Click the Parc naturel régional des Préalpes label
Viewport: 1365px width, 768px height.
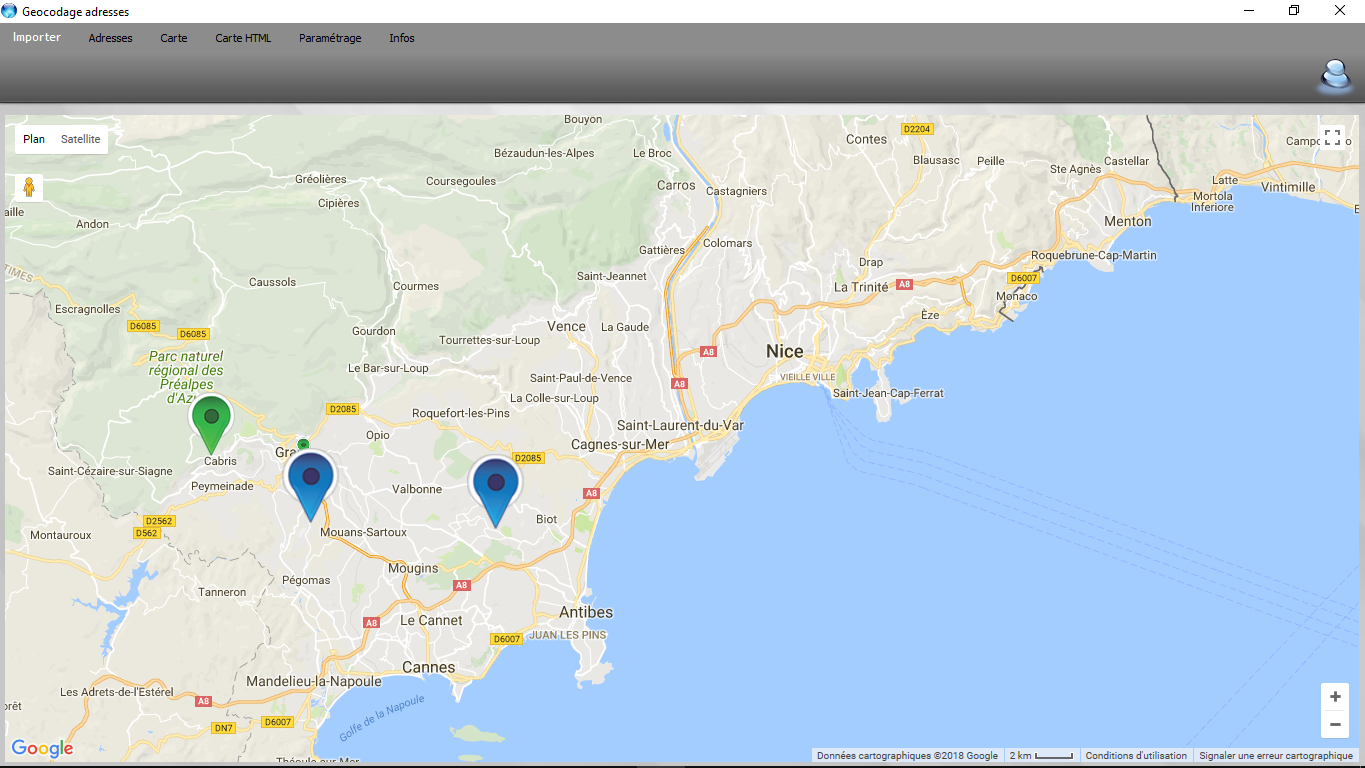point(186,377)
